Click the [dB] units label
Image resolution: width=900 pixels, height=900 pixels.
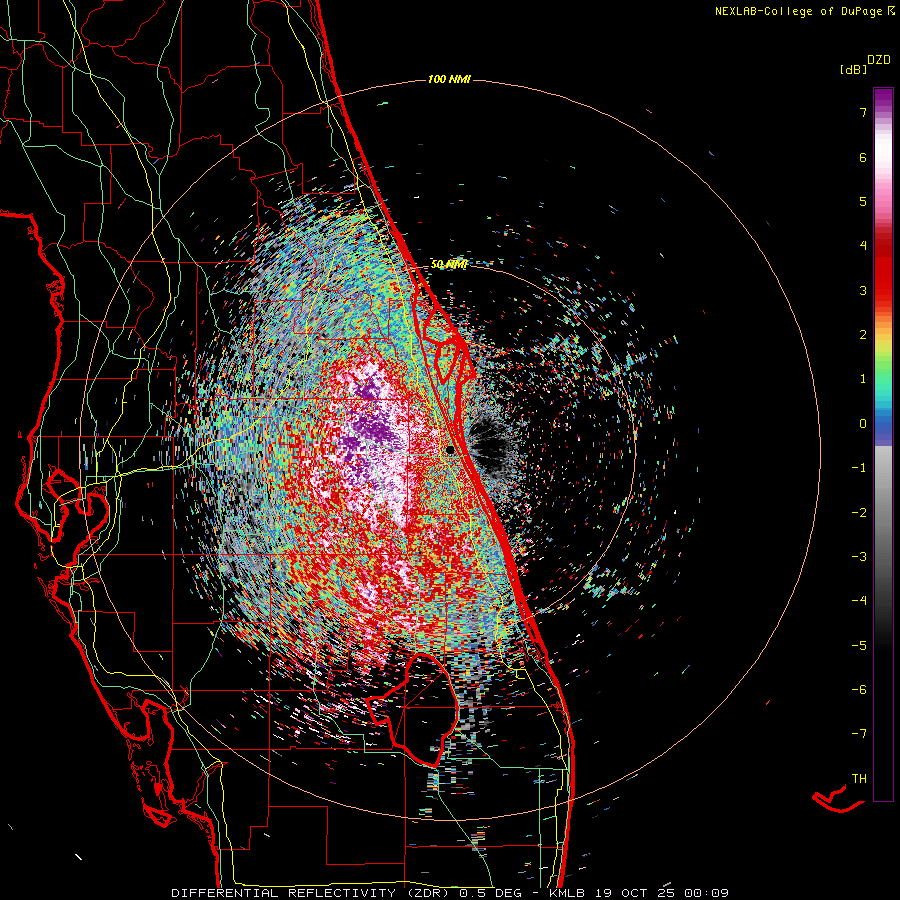(x=854, y=70)
